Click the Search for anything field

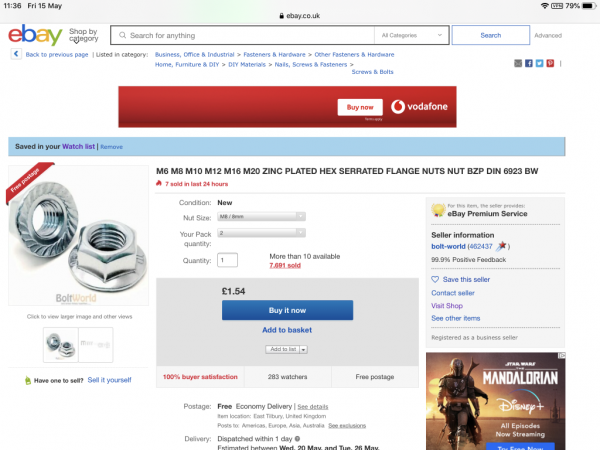tap(250, 35)
